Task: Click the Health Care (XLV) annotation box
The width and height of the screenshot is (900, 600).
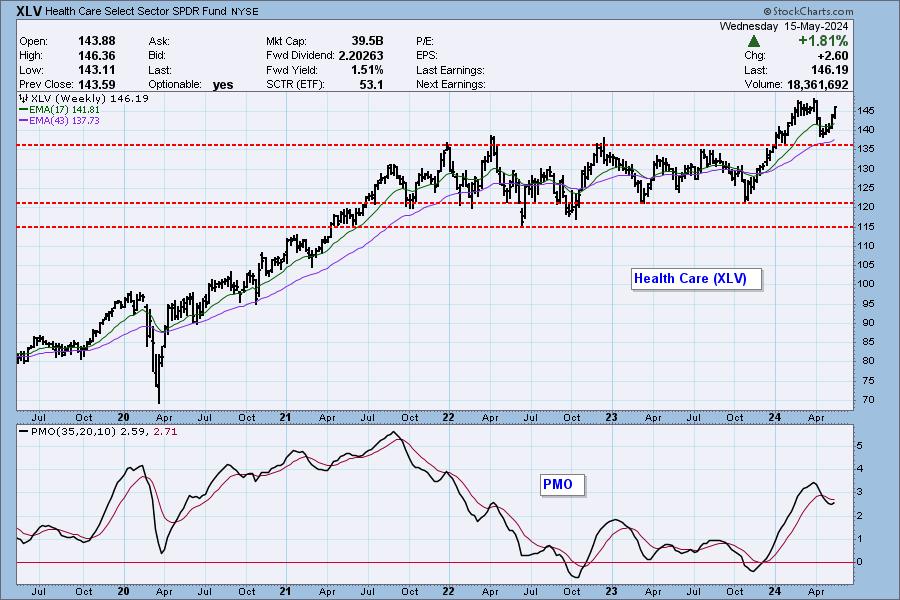Action: pos(697,279)
